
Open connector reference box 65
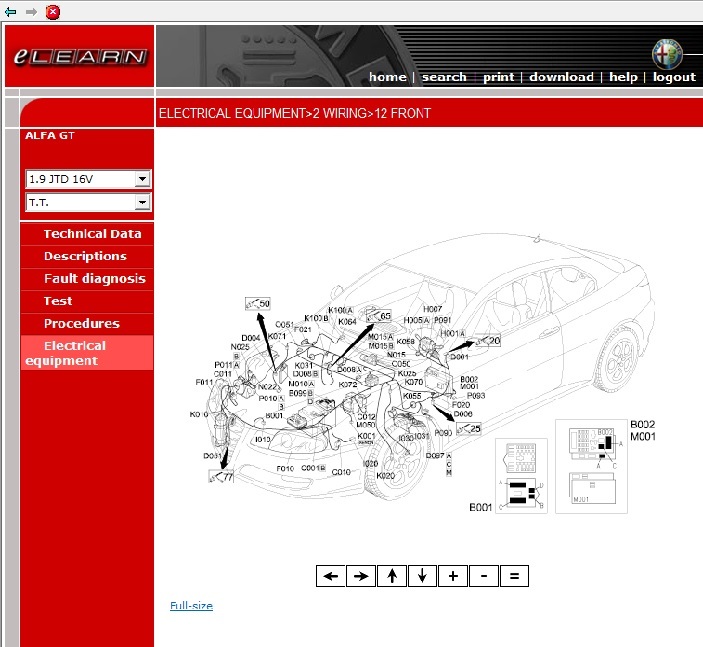click(379, 316)
